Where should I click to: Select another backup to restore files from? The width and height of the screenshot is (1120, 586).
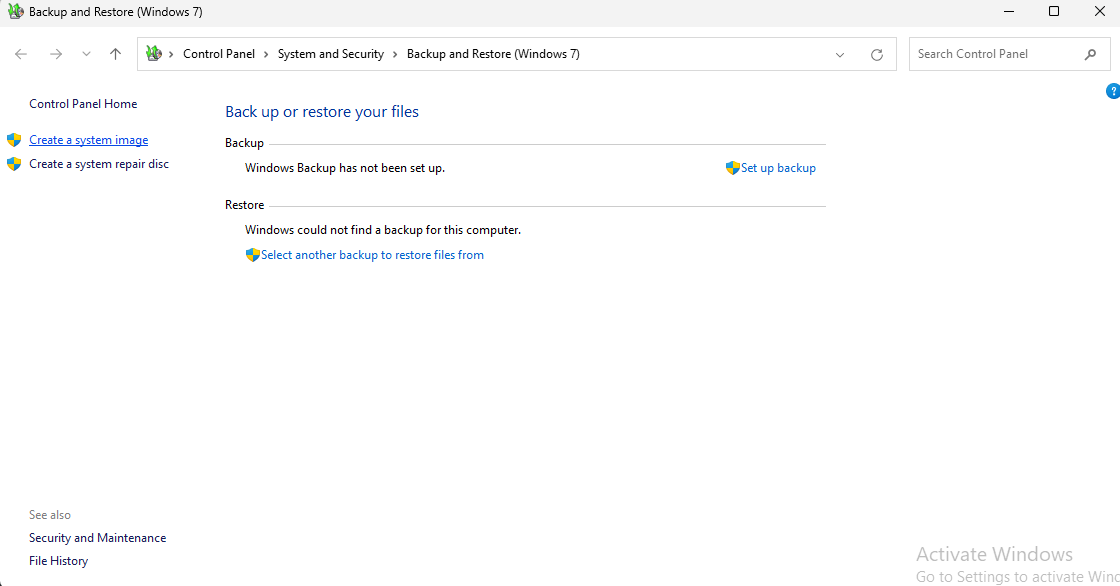372,255
